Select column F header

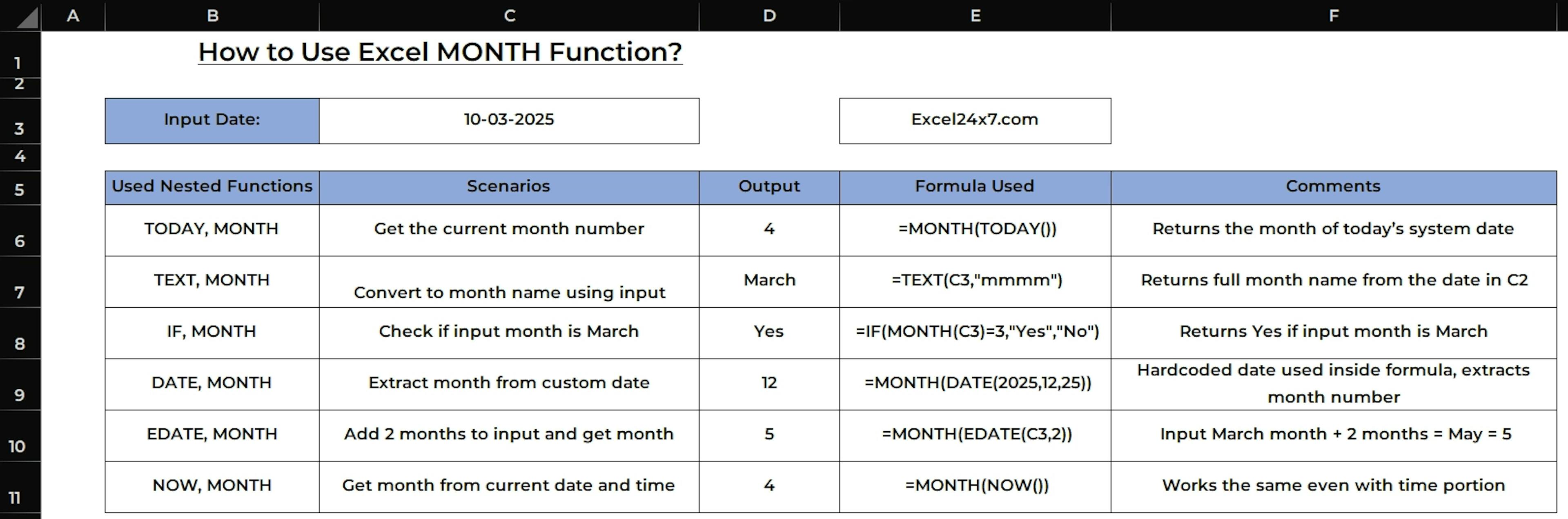coord(1334,16)
